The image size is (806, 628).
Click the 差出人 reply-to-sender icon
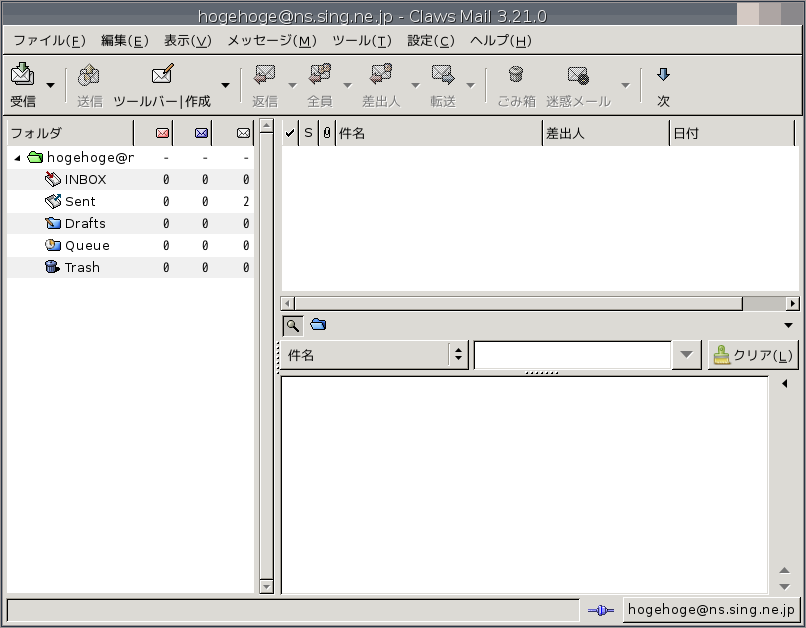pos(381,75)
